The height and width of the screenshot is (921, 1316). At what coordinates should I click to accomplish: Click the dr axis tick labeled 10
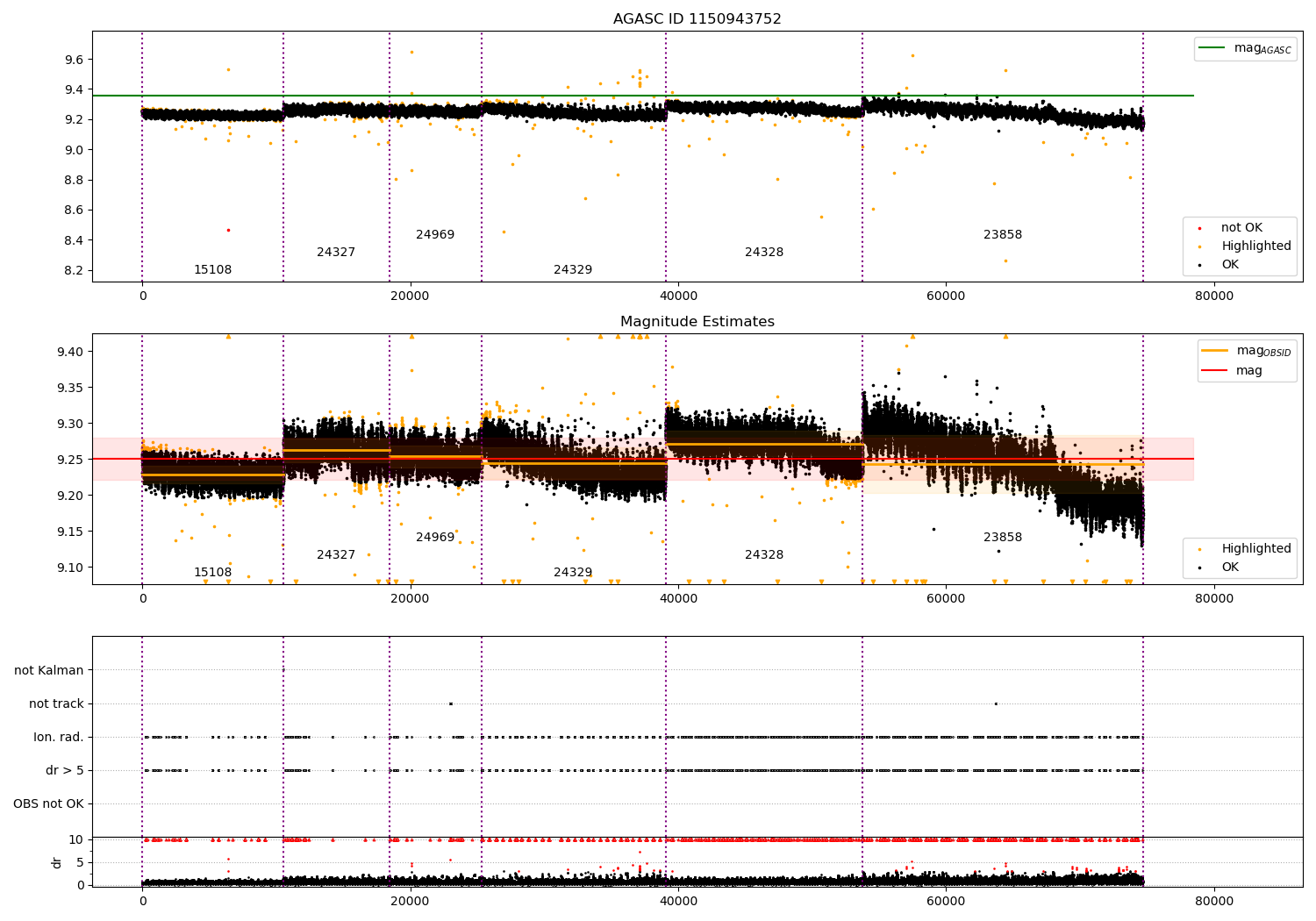pos(76,840)
